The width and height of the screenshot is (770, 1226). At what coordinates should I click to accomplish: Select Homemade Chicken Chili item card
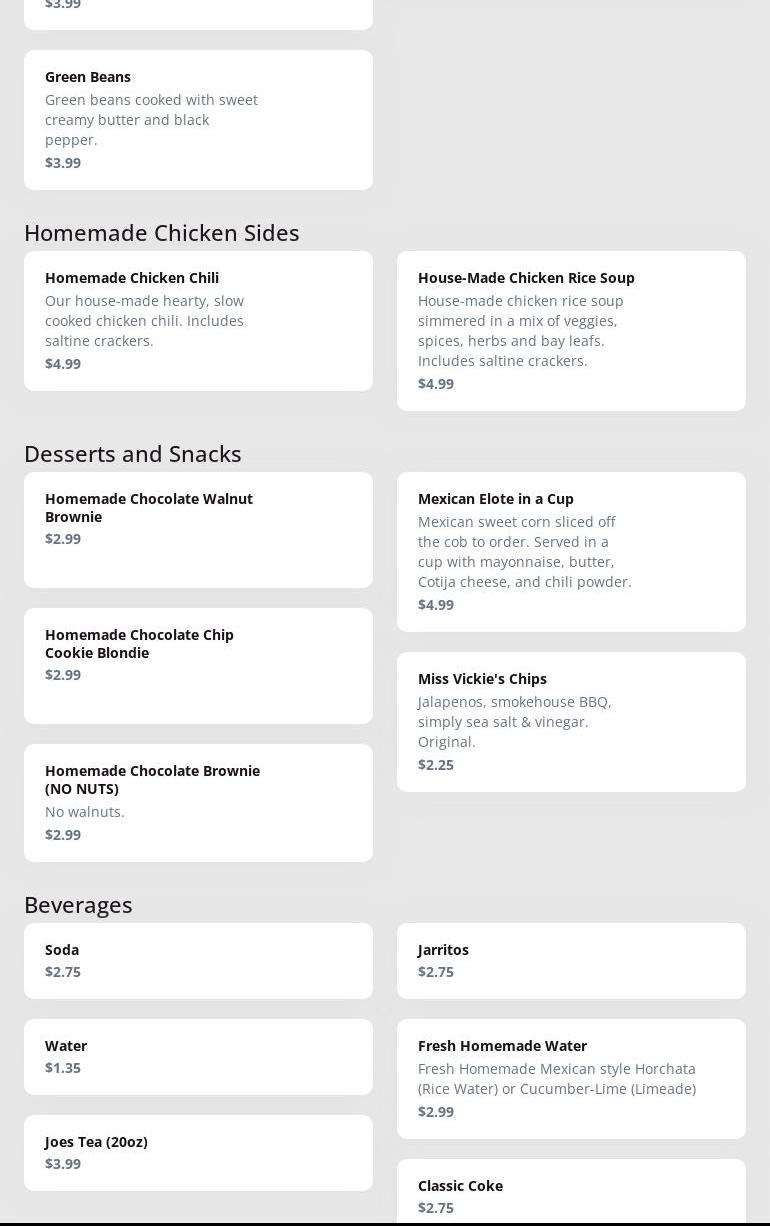[x=198, y=320]
